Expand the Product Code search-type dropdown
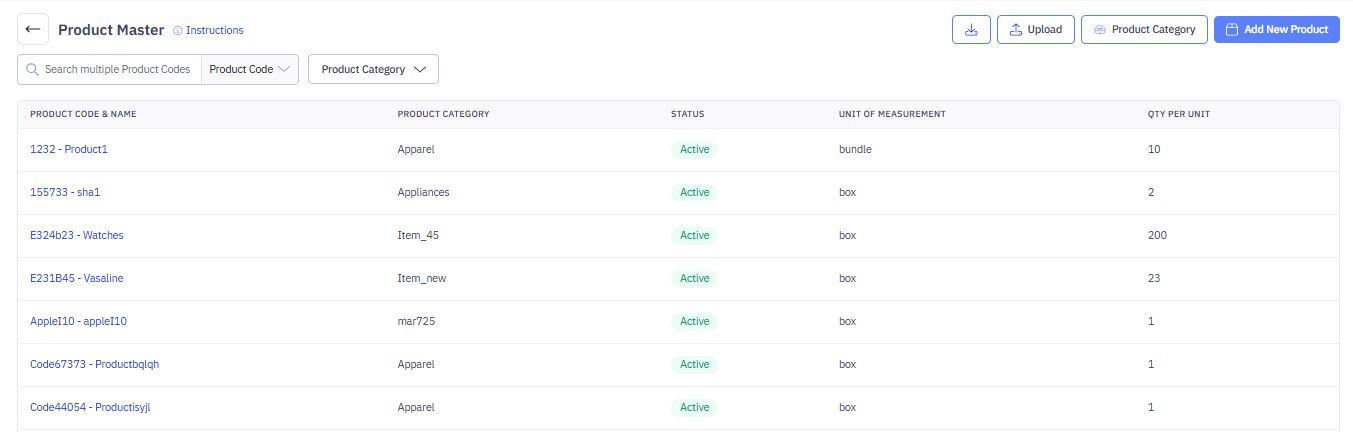This screenshot has height=432, width=1353. [x=250, y=70]
